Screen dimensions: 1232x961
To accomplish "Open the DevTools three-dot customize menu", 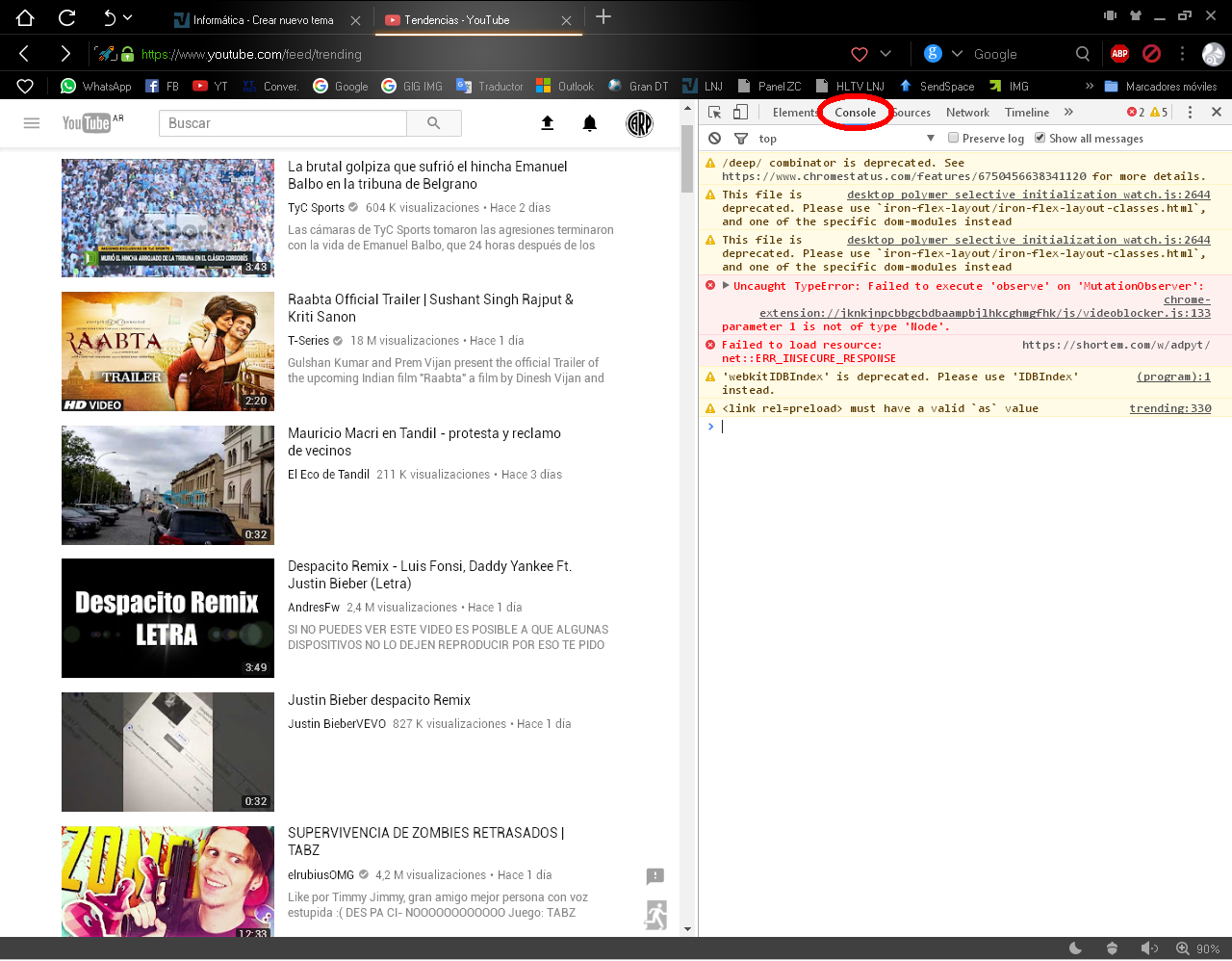I will point(1190,113).
